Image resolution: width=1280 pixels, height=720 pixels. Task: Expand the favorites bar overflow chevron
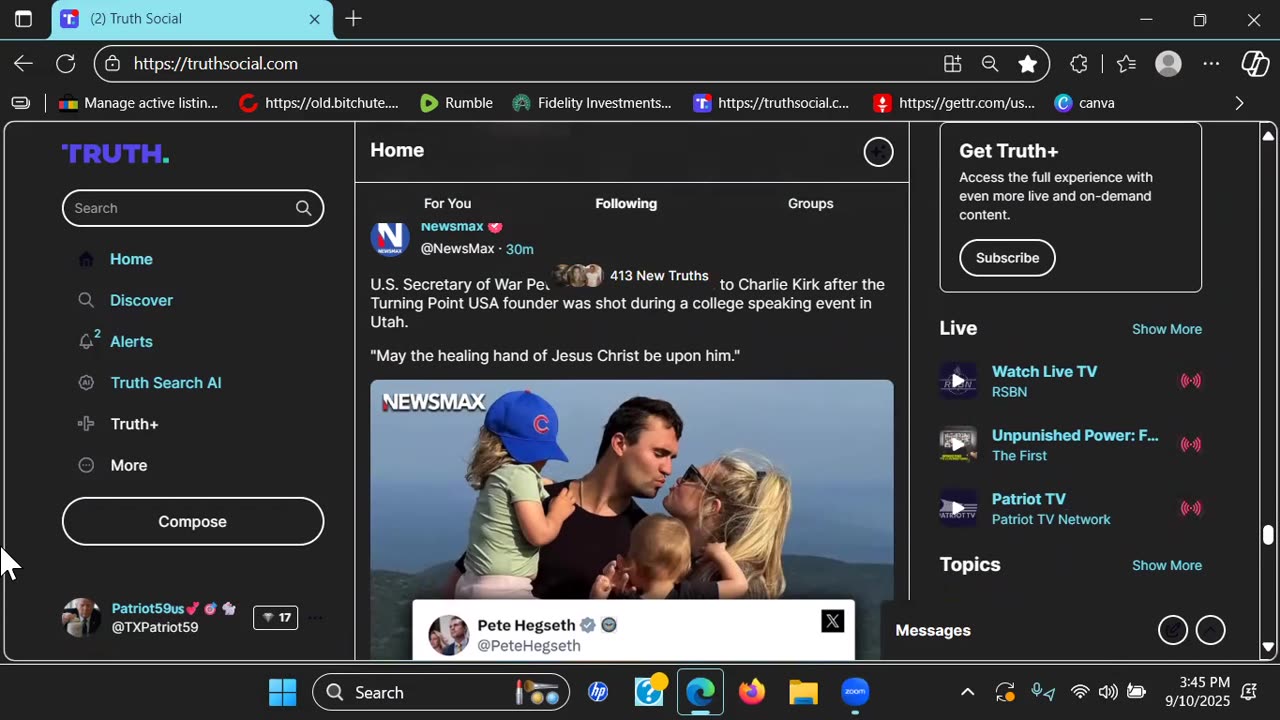pyautogui.click(x=1239, y=103)
